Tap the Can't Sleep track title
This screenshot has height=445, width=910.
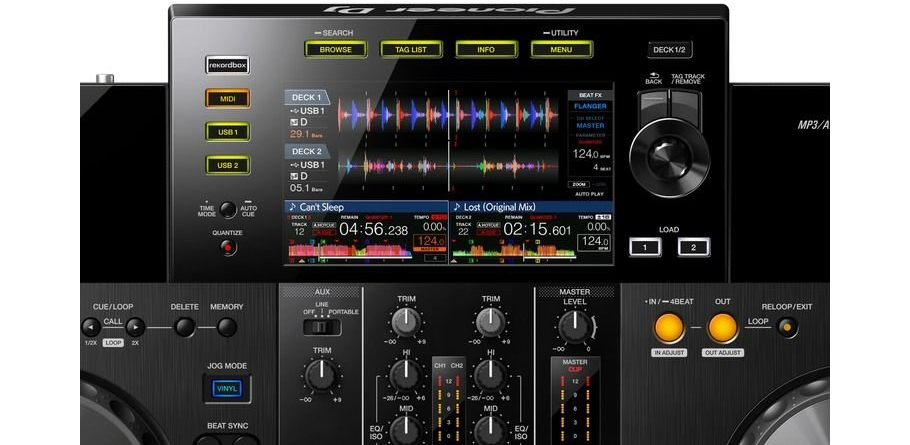pyautogui.click(x=322, y=207)
